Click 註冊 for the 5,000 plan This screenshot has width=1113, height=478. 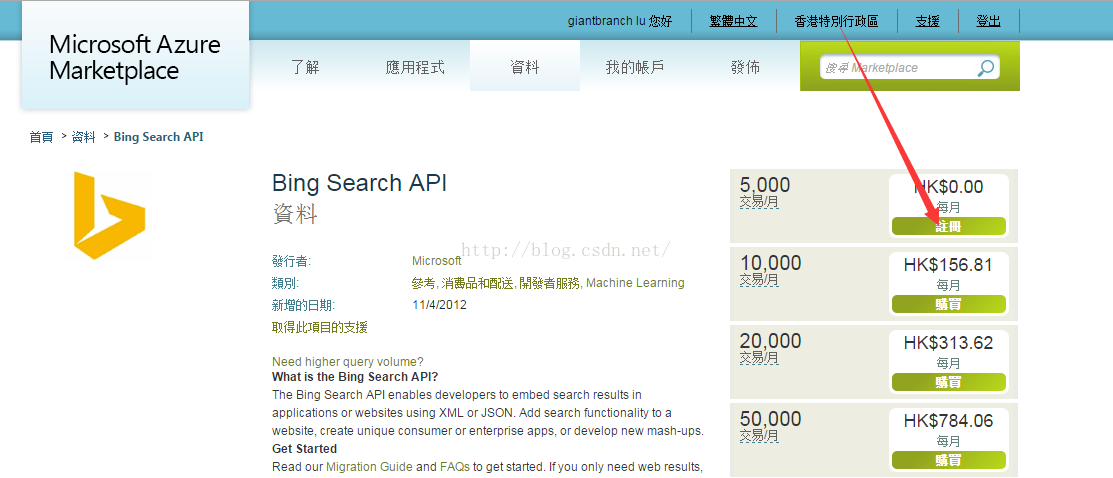tap(948, 227)
